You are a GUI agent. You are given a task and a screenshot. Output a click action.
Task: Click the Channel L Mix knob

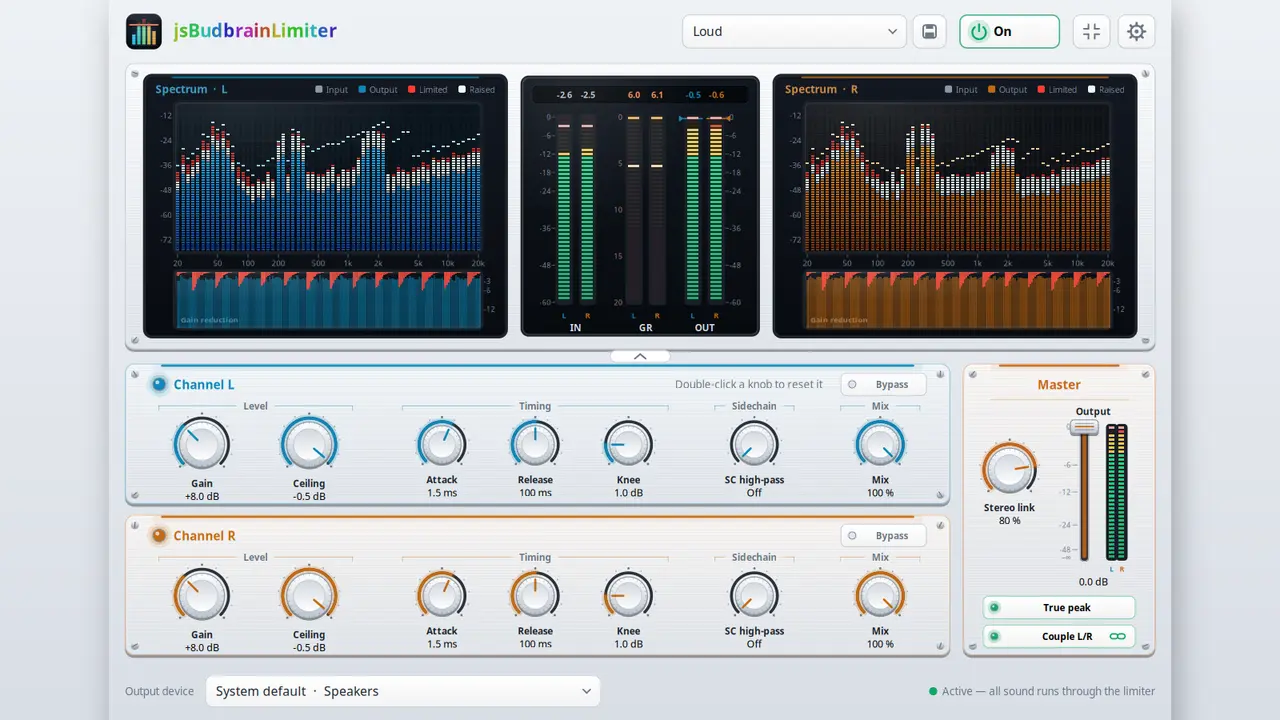[x=880, y=444]
